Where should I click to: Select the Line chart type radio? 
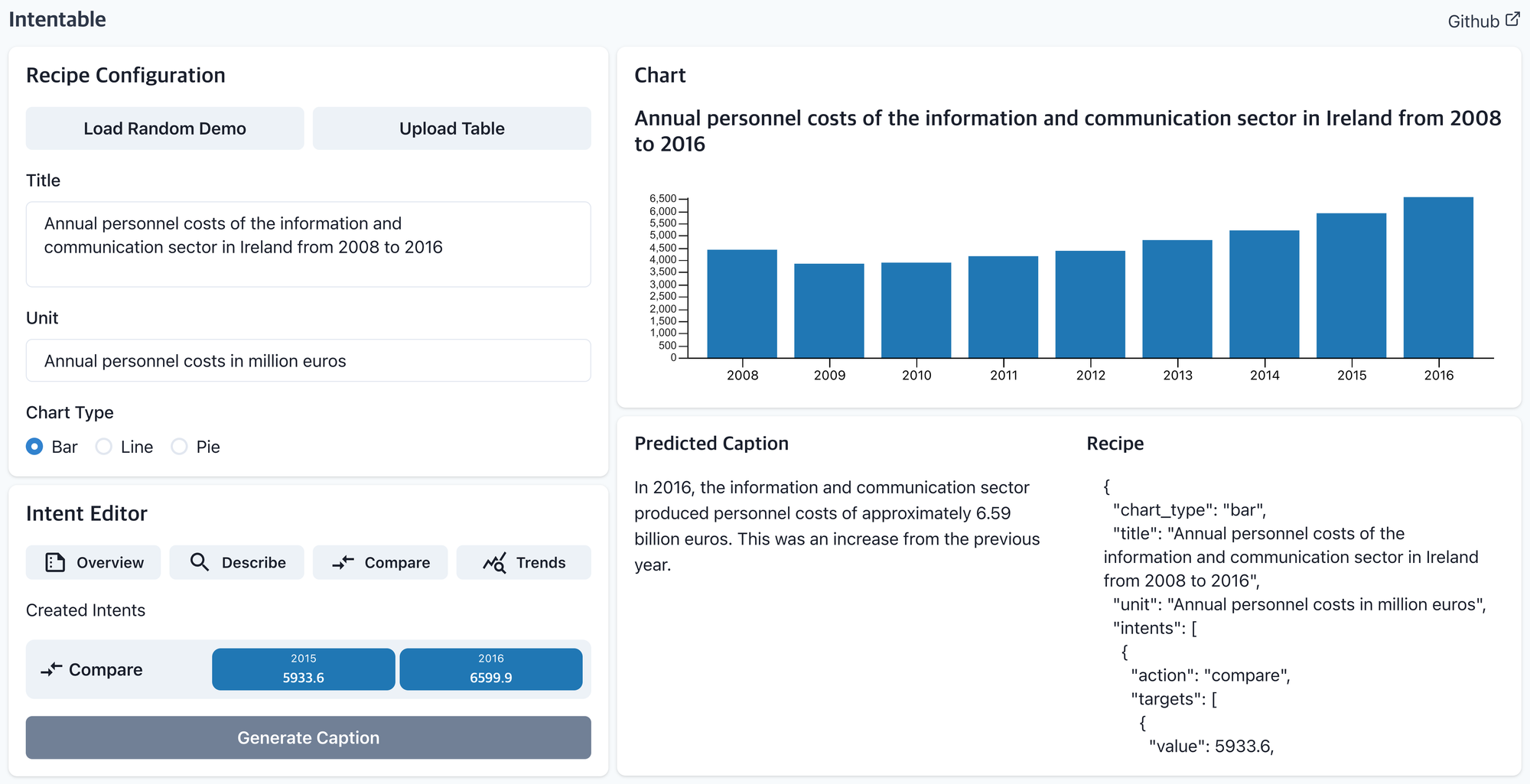104,447
